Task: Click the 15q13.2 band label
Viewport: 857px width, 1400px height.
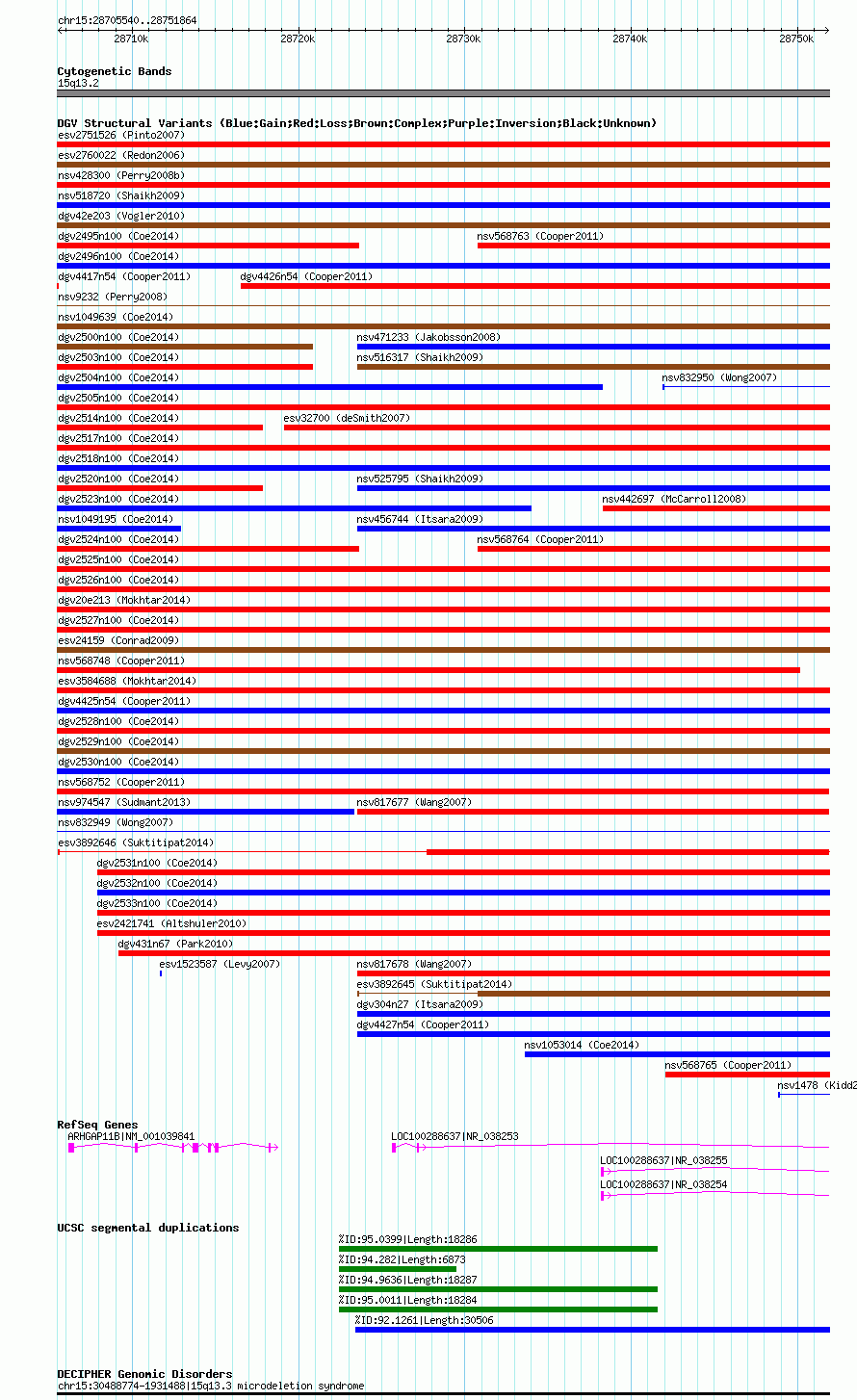Action: tap(78, 83)
